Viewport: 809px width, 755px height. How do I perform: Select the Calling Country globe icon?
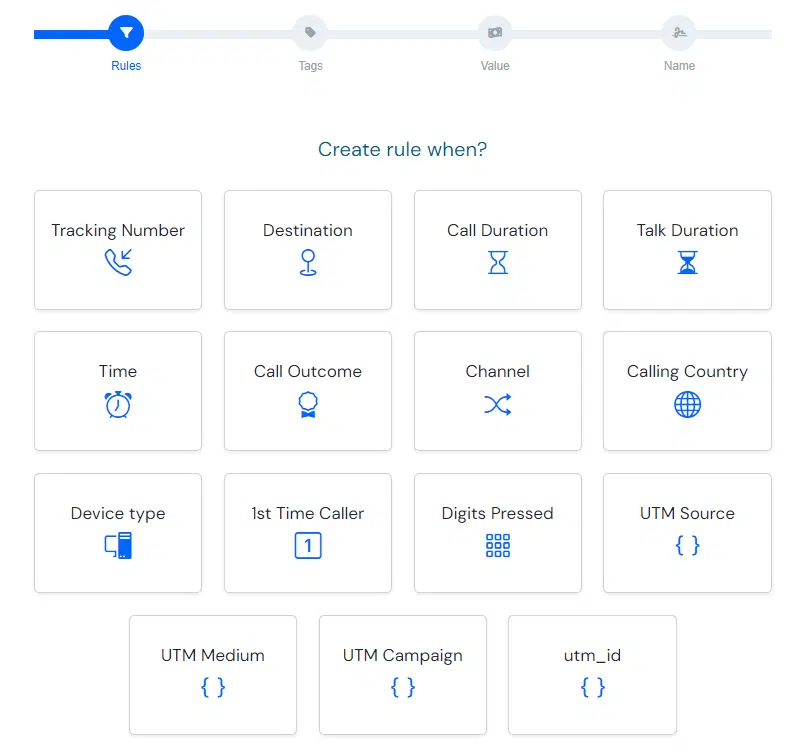(687, 405)
